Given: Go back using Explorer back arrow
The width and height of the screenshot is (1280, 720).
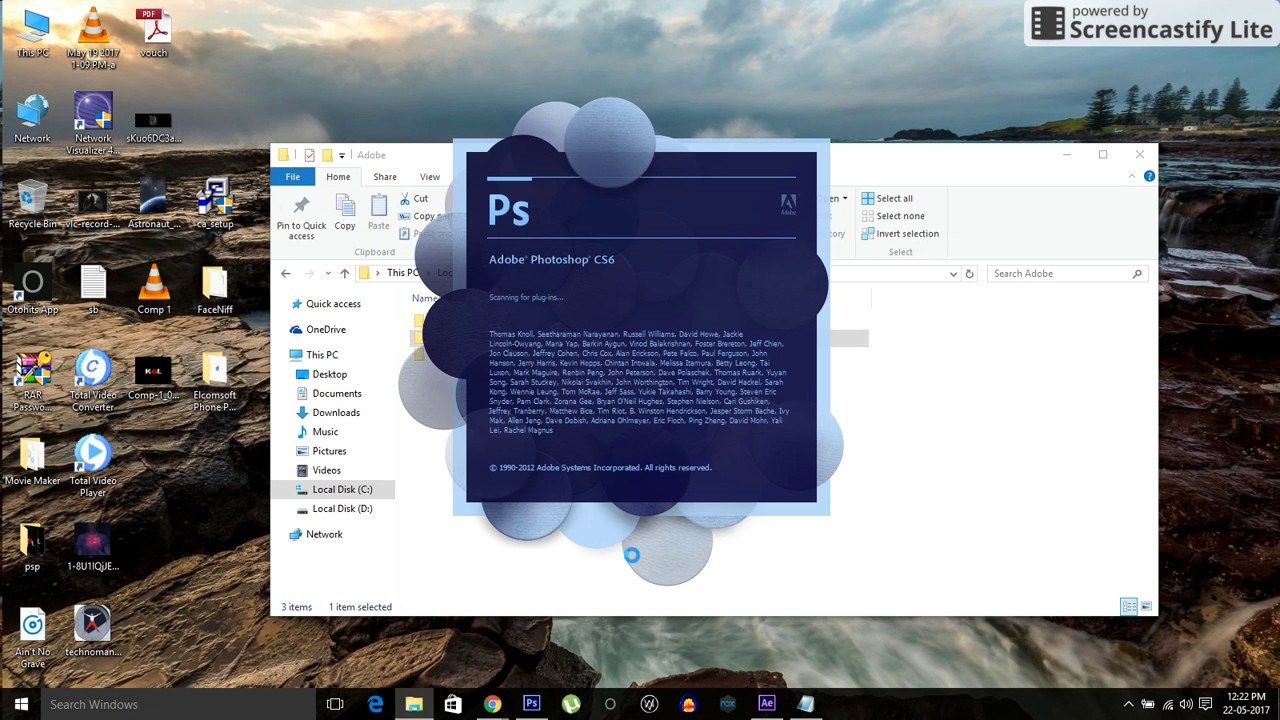Looking at the screenshot, I should pyautogui.click(x=286, y=273).
